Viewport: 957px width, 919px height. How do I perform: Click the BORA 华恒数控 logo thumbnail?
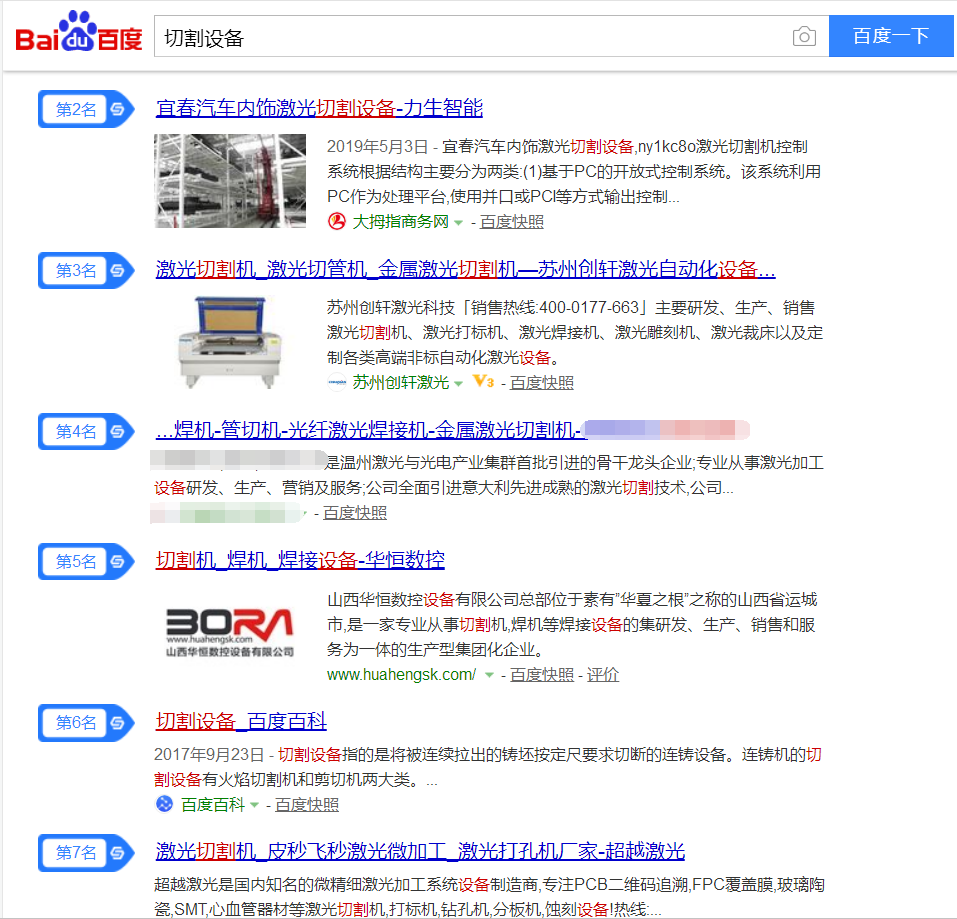pos(230,633)
